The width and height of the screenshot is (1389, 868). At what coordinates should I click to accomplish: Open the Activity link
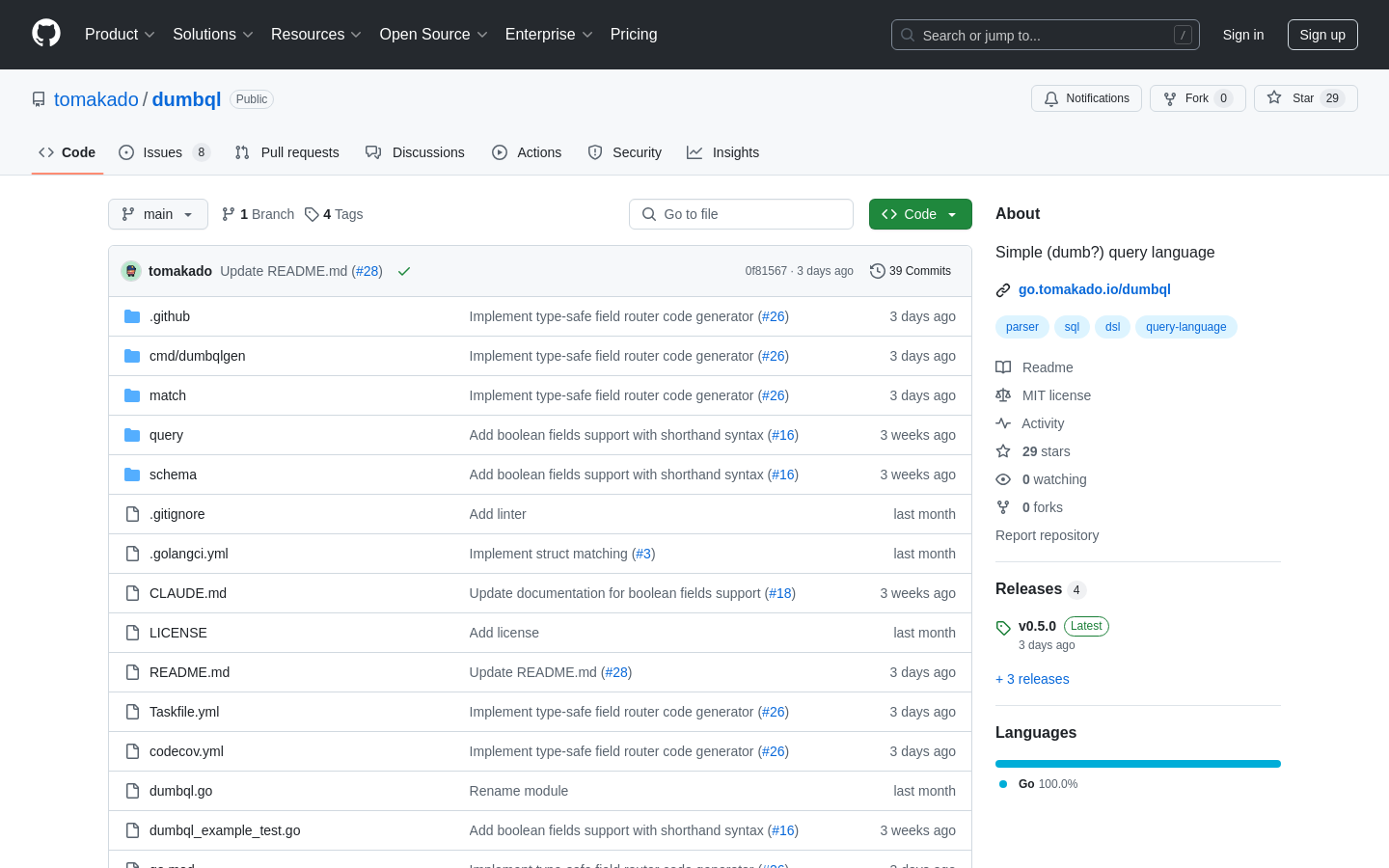[1030, 423]
